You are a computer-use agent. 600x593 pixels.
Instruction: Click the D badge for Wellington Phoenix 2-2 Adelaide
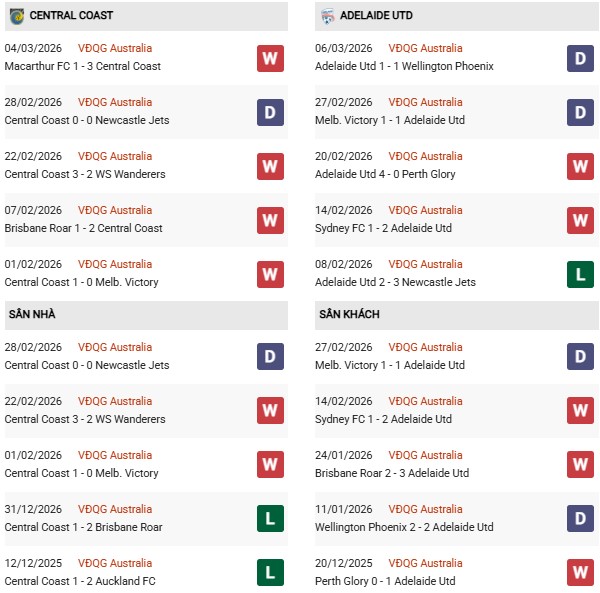tap(580, 519)
